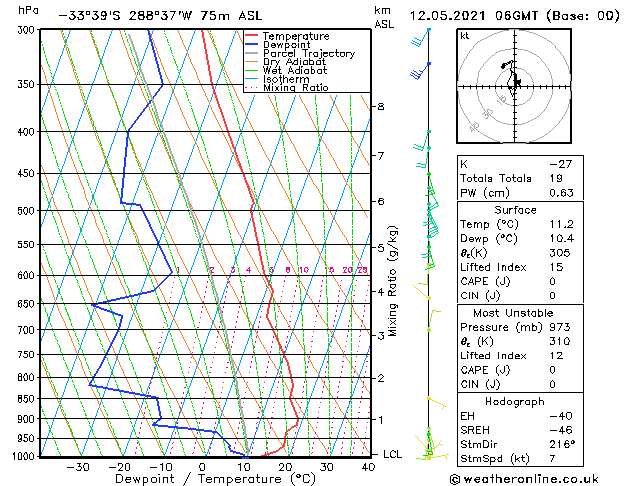Click the 'Dewpoint' legend entry
629x486 pixels.
pyautogui.click(x=286, y=45)
